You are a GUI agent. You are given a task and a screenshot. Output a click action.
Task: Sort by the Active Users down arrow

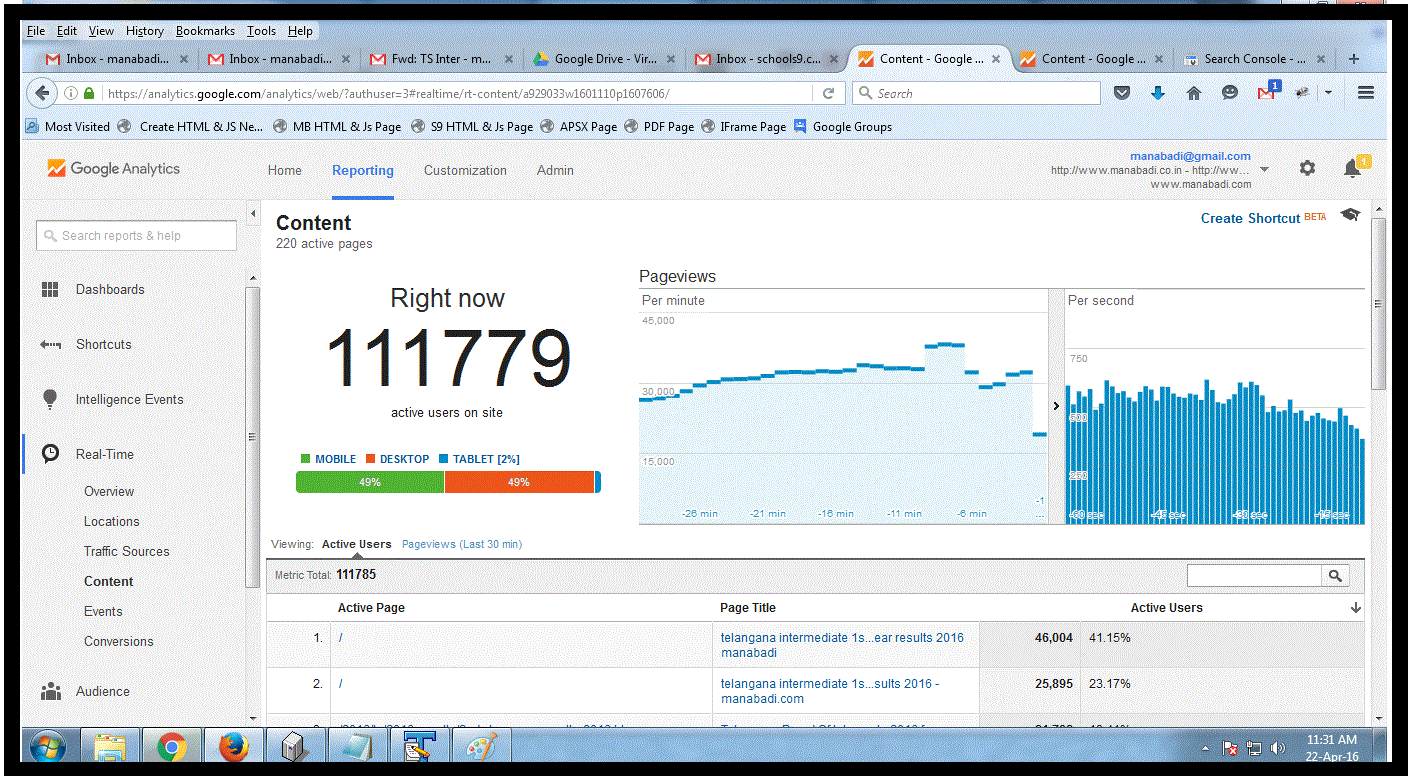(x=1356, y=608)
